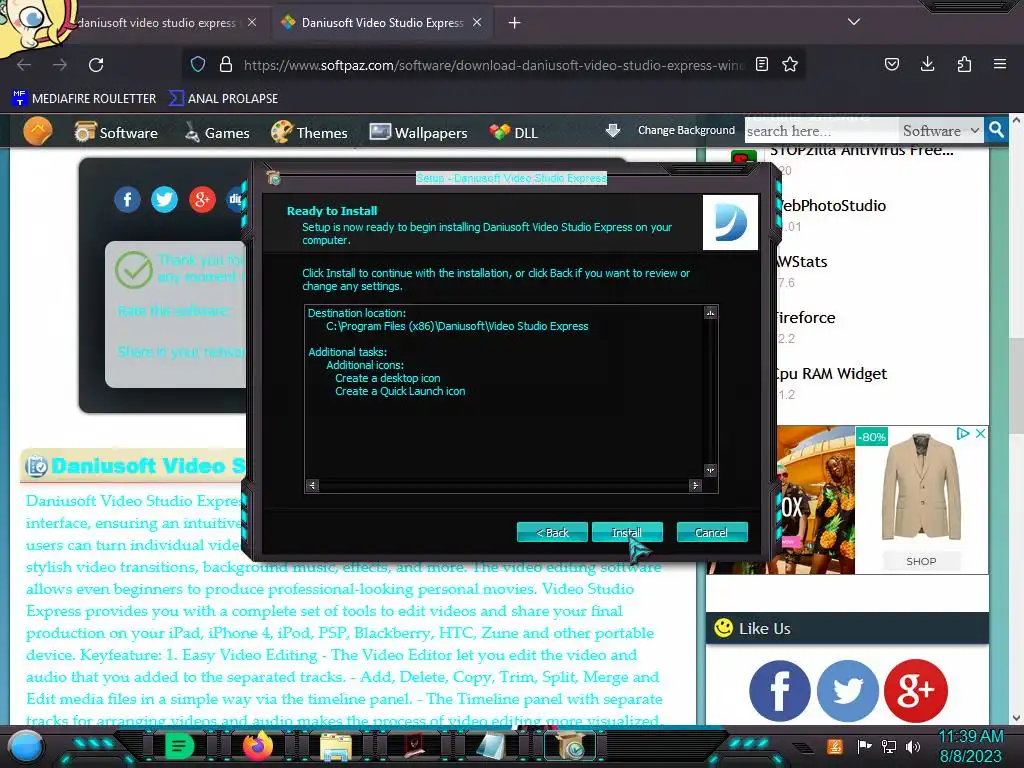This screenshot has height=768, width=1024.
Task: Open Pocket save icon
Action: (x=891, y=64)
